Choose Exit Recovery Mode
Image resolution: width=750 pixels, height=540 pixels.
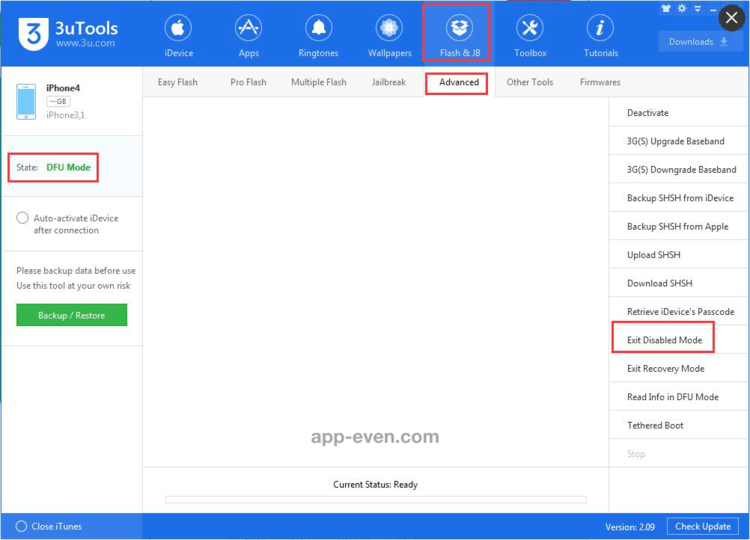point(678,369)
